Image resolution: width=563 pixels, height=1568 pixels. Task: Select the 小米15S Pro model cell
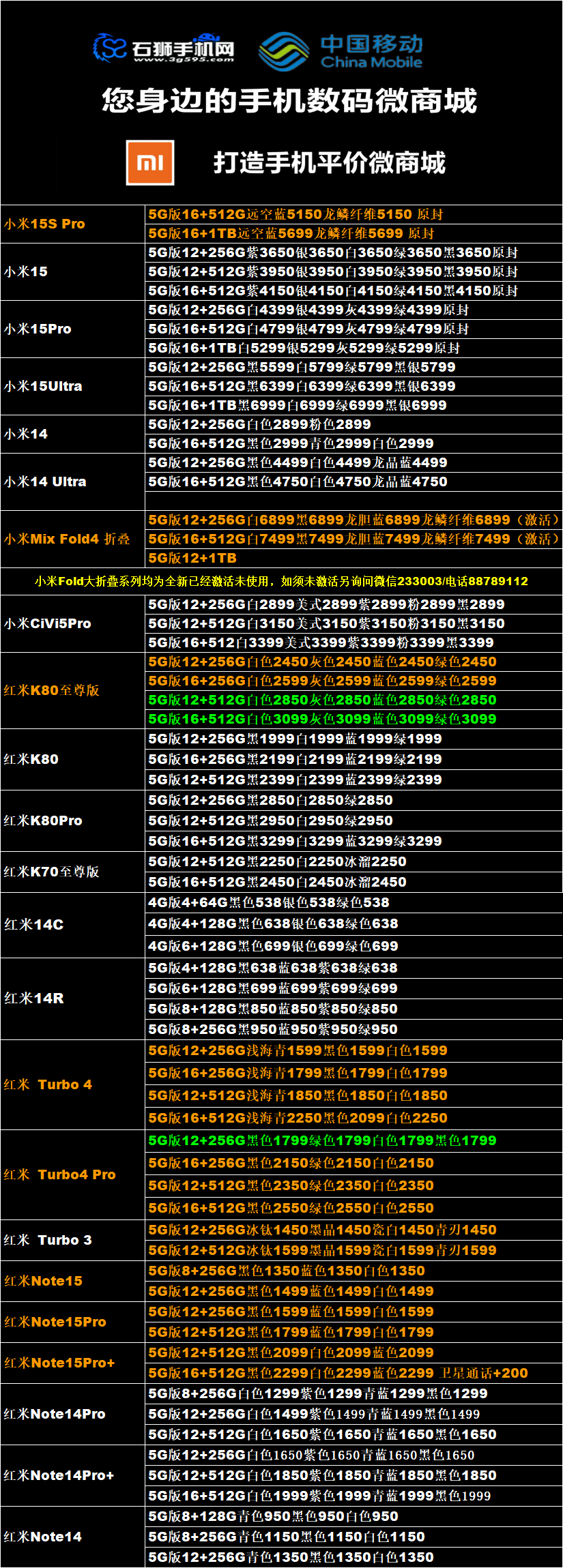(72, 224)
